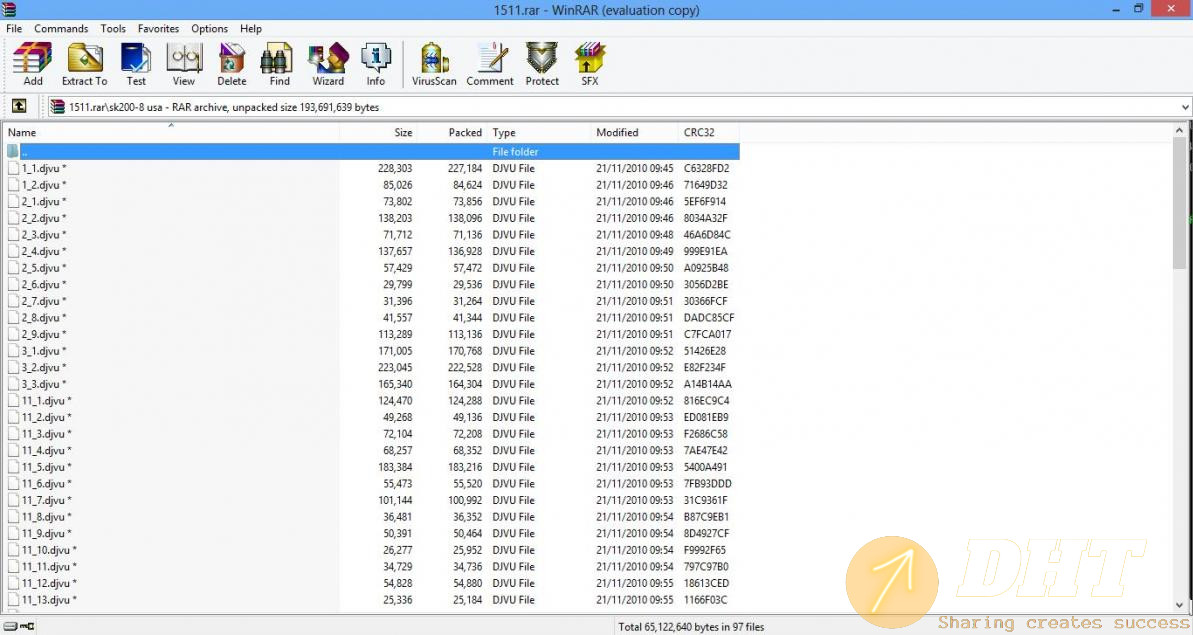Open the Favorites menu
The width and height of the screenshot is (1193, 635).
(158, 28)
